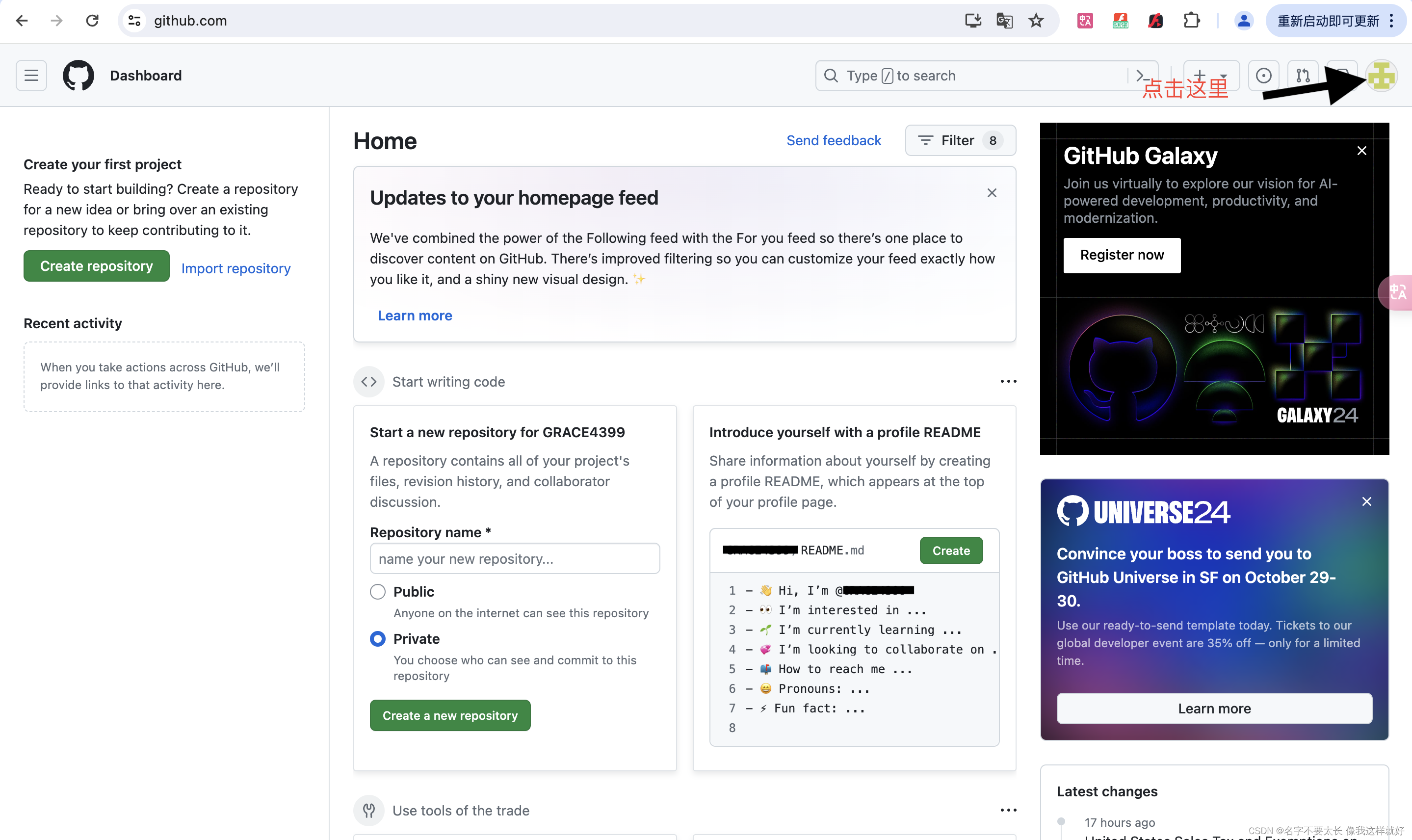Click the Send feedback link
Image resolution: width=1412 pixels, height=840 pixels.
[834, 140]
